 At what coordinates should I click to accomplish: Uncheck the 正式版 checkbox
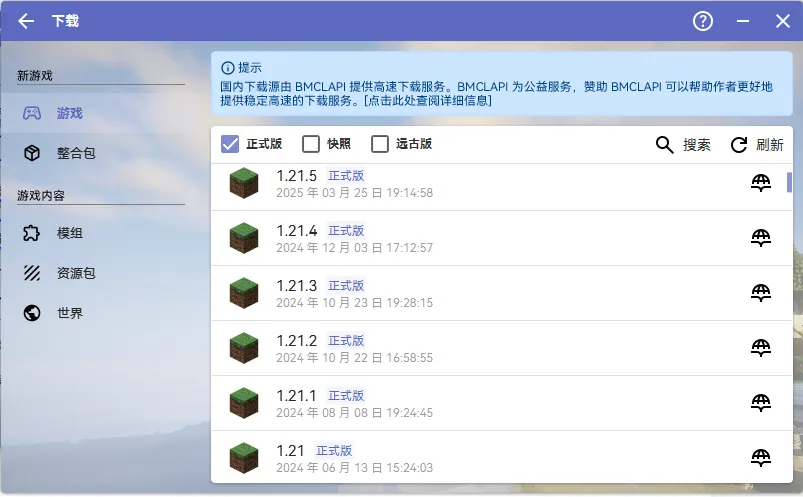[230, 144]
